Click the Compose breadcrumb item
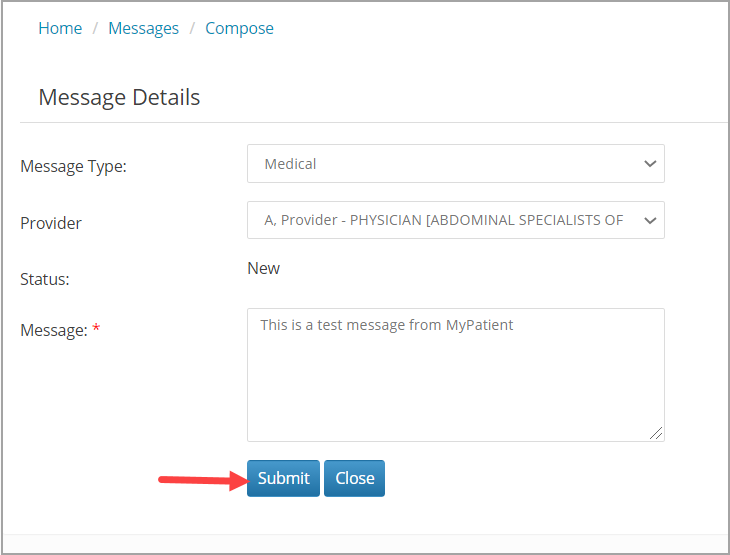The height and width of the screenshot is (555, 730). pyautogui.click(x=239, y=28)
